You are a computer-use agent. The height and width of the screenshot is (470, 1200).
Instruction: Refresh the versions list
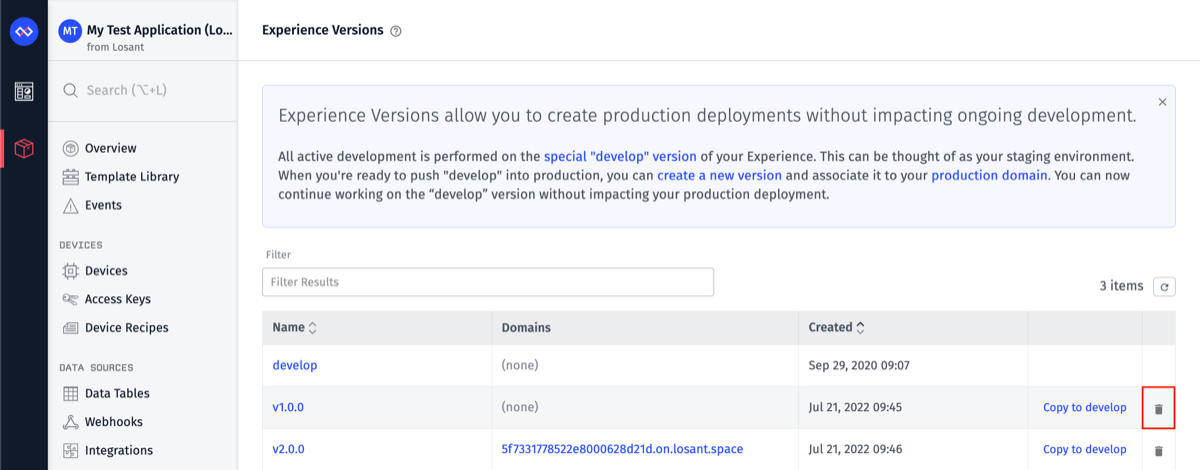1164,287
